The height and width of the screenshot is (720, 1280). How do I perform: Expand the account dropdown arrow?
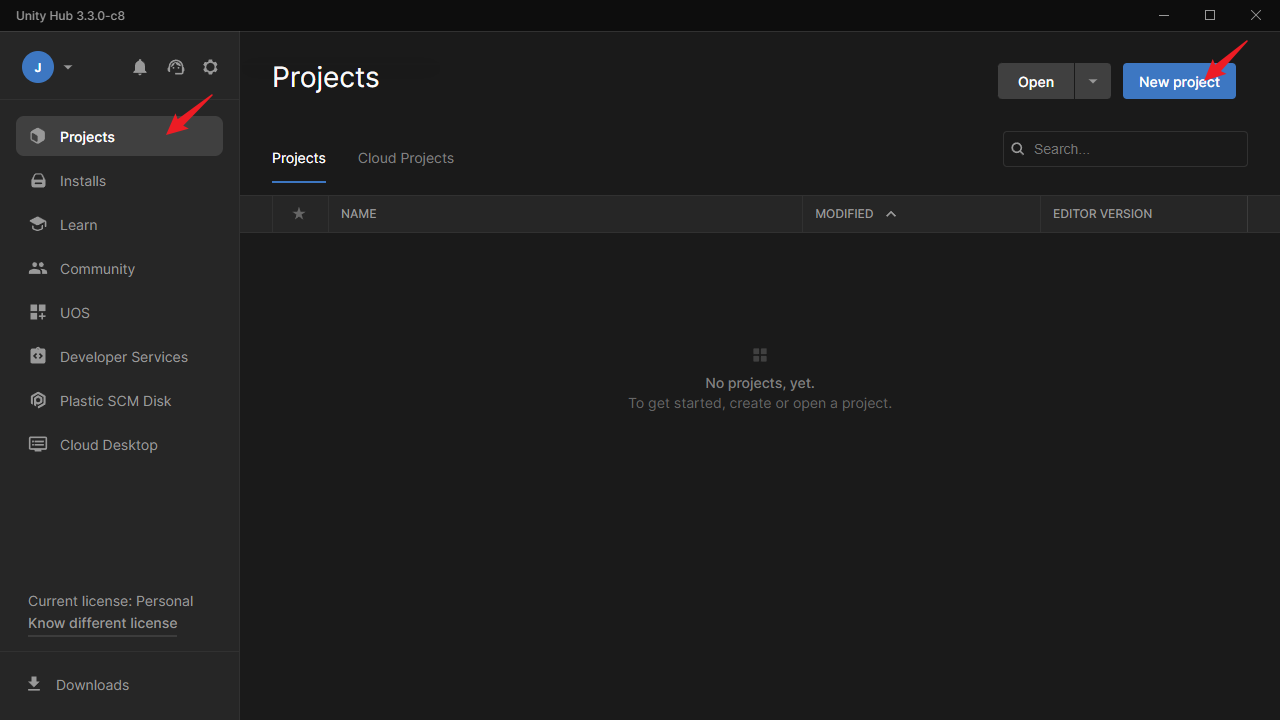68,67
